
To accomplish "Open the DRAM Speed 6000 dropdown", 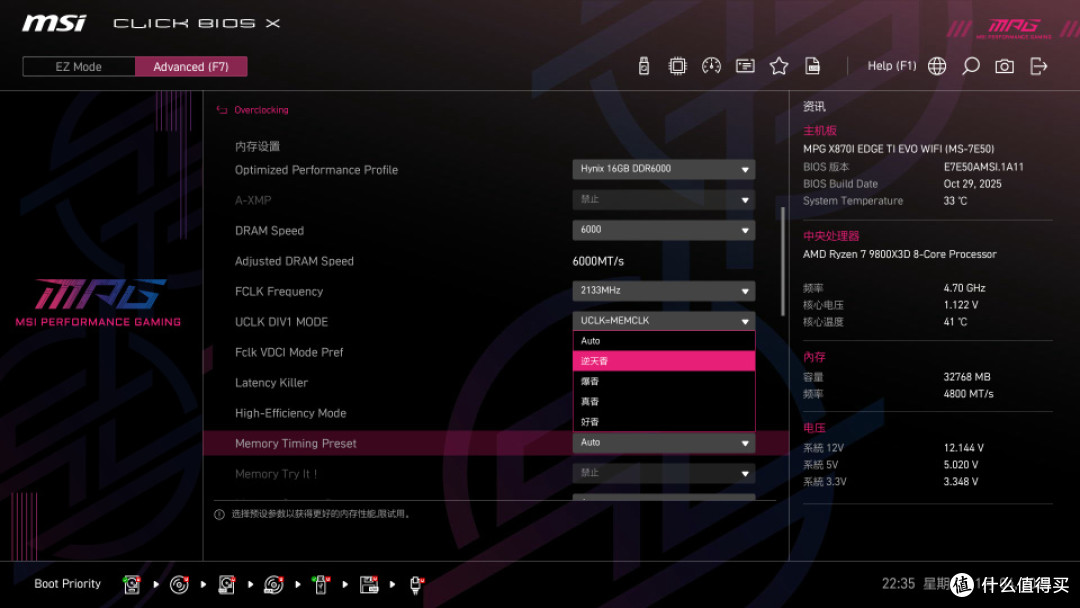I will [663, 230].
